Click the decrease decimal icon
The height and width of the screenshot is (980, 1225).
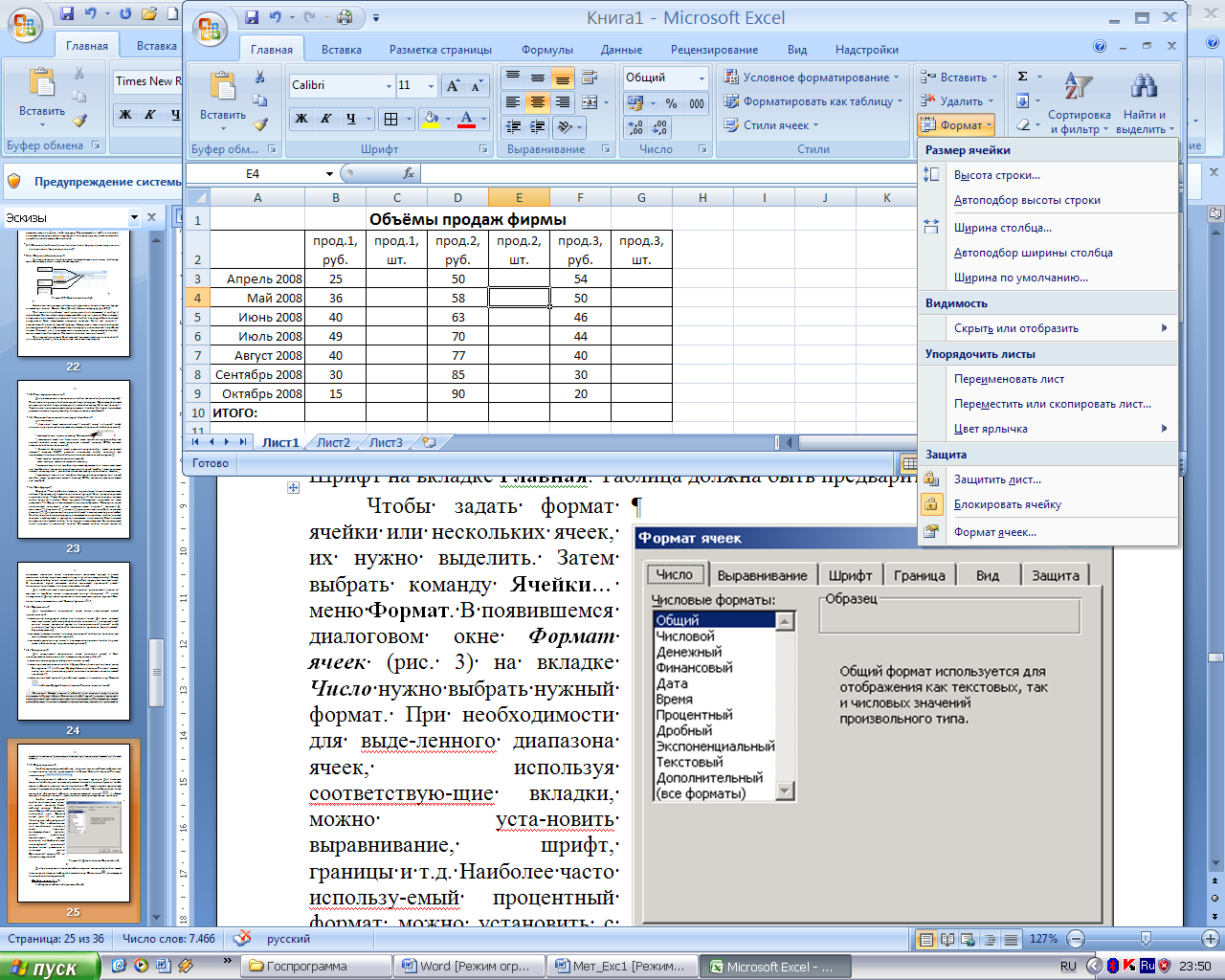coord(659,127)
